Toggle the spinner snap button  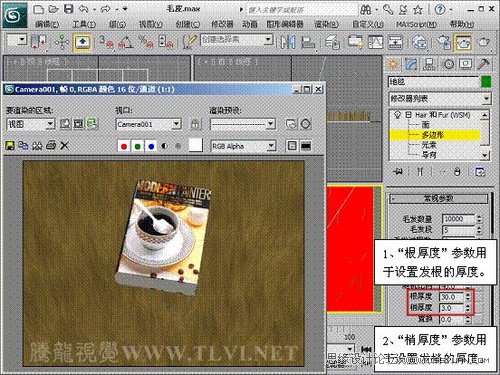pos(166,42)
